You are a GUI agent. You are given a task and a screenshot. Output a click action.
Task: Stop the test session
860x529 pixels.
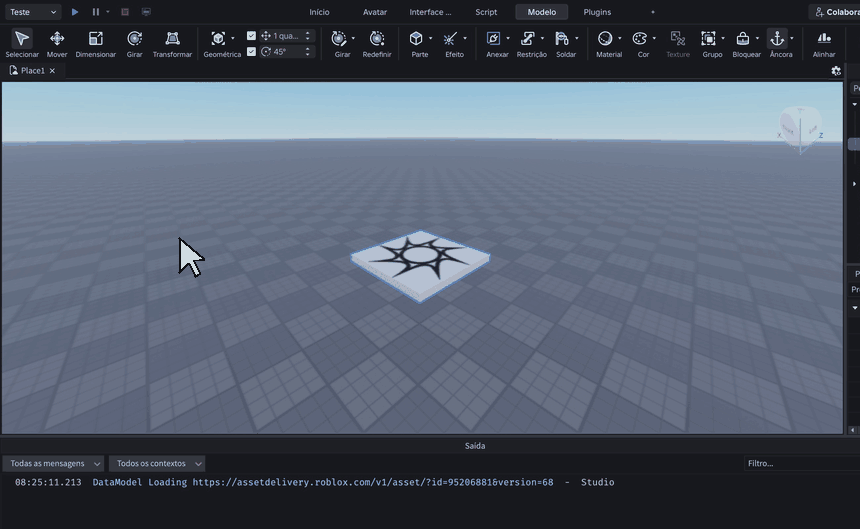(x=125, y=12)
